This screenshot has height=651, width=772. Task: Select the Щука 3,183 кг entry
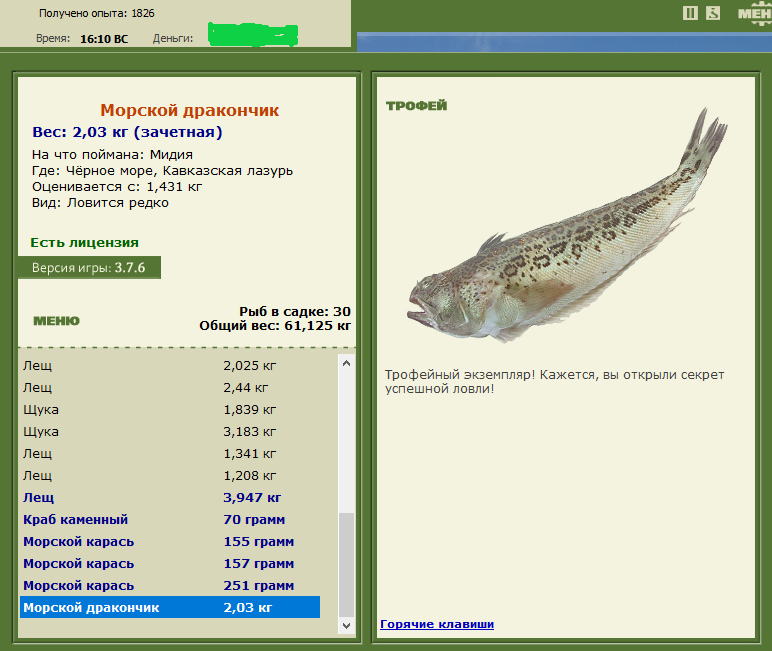[x=170, y=431]
